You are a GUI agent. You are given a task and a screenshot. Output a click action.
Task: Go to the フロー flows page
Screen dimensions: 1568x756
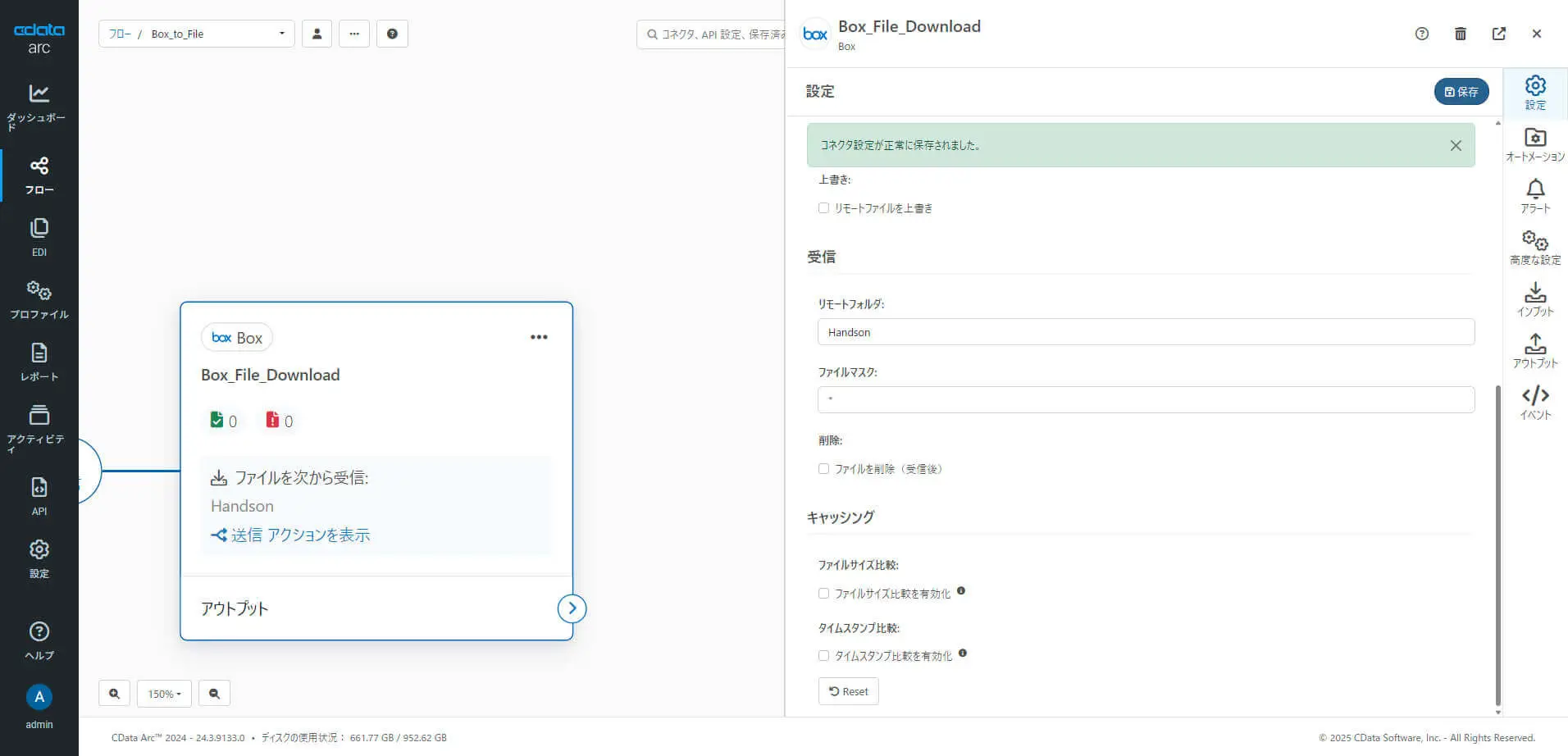(39, 175)
